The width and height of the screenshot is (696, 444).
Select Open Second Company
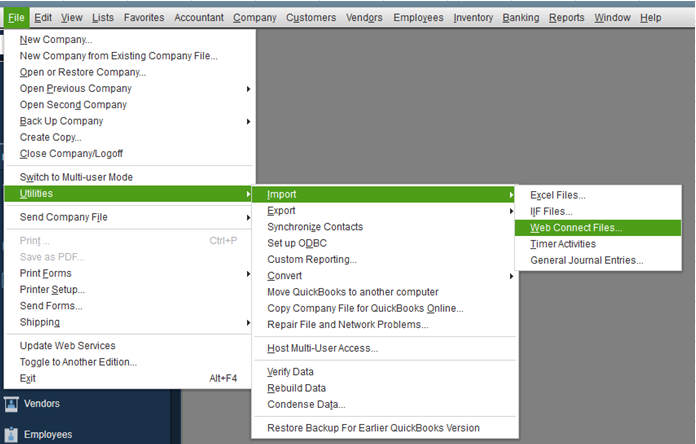(130, 105)
